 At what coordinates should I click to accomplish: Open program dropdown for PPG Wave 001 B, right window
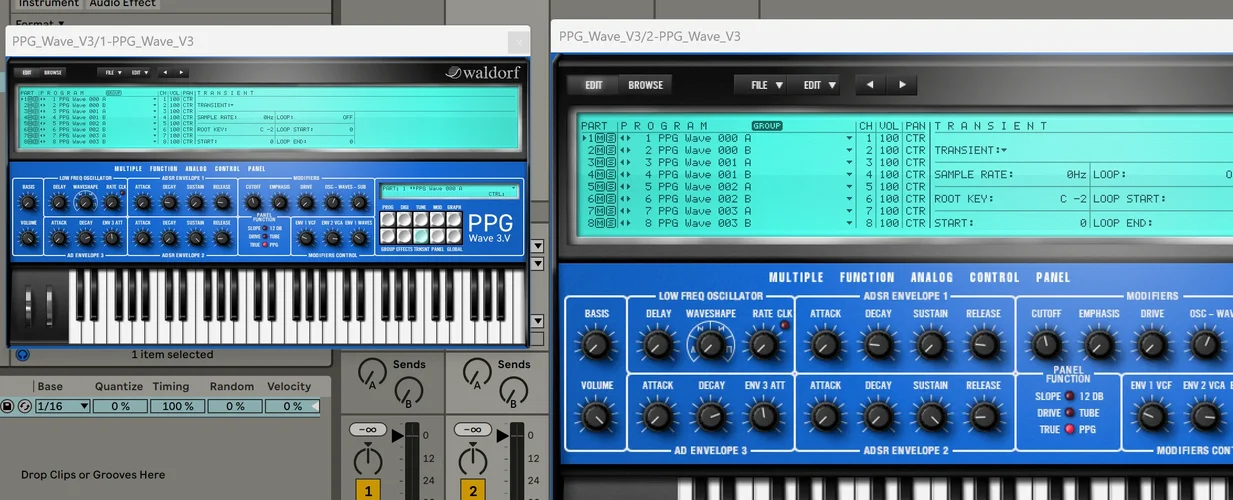pos(849,174)
